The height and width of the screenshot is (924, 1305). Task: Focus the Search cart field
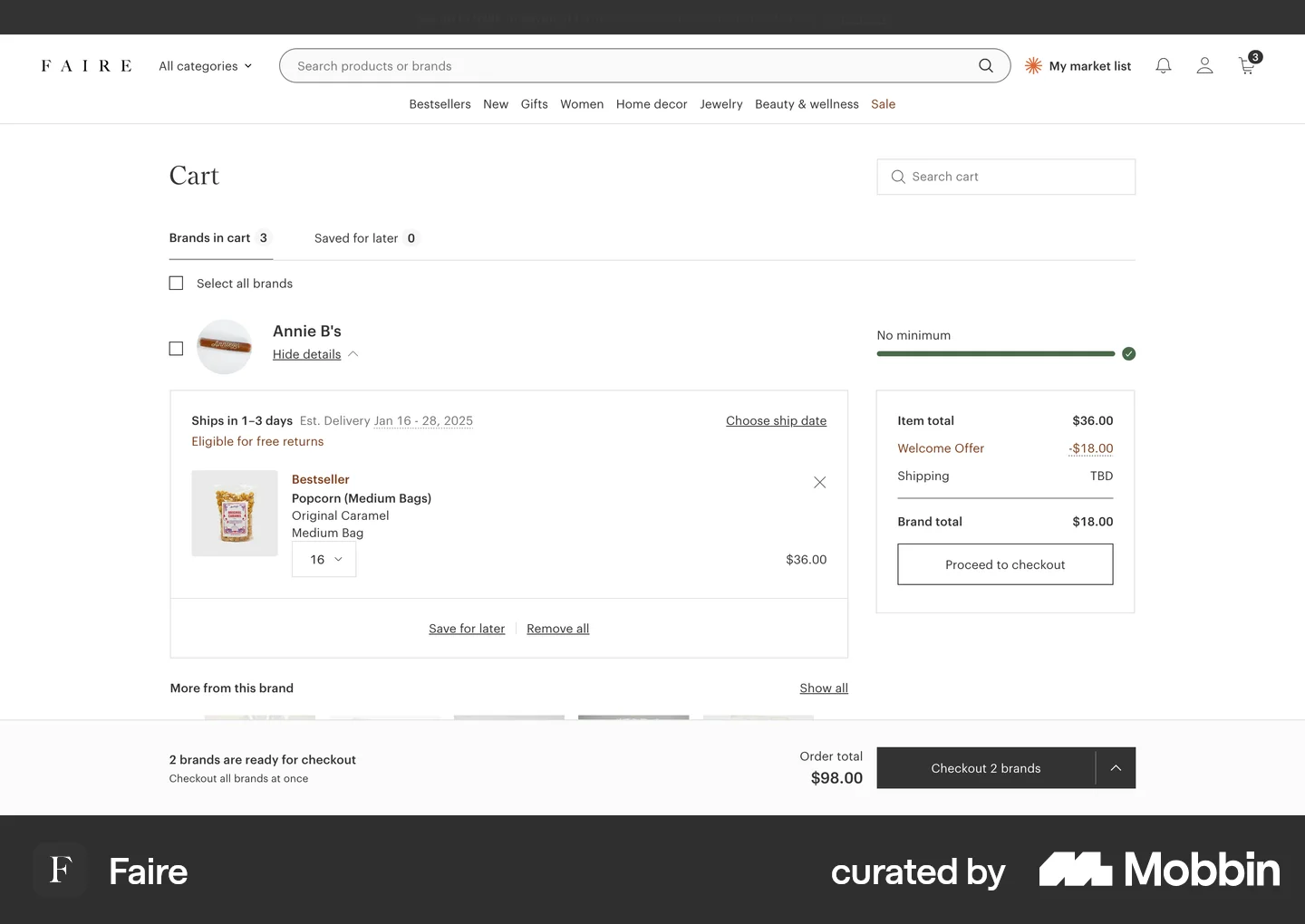1006,177
